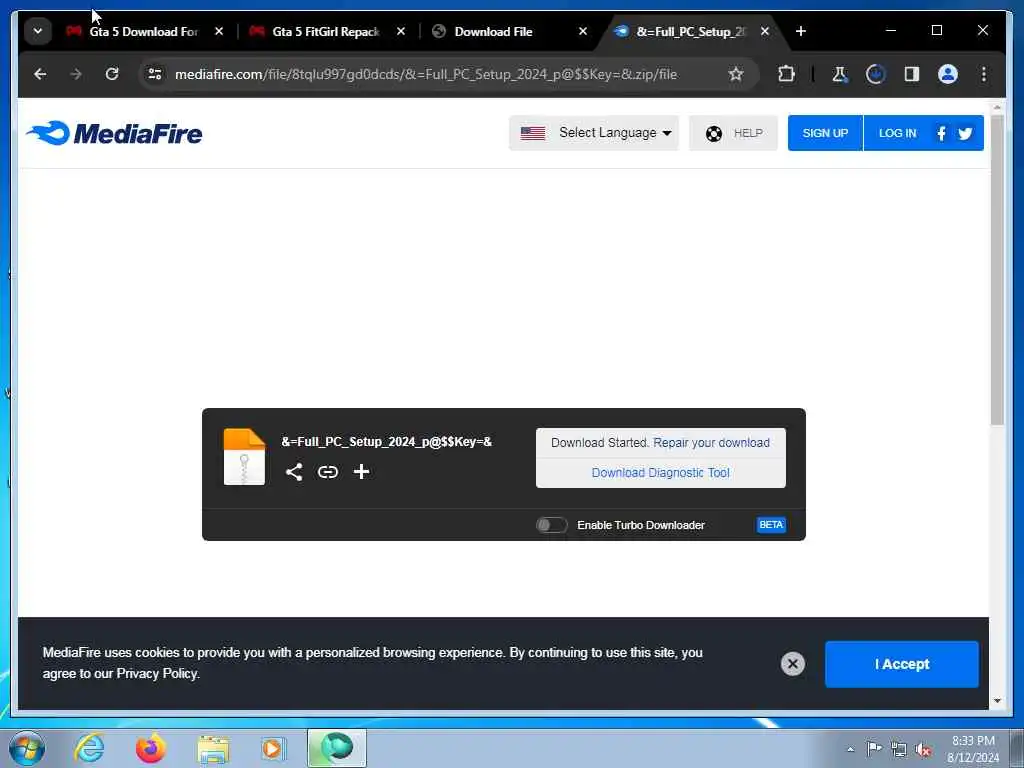
Task: Close the &=Full_PC_Setup tab
Action: coord(765,31)
